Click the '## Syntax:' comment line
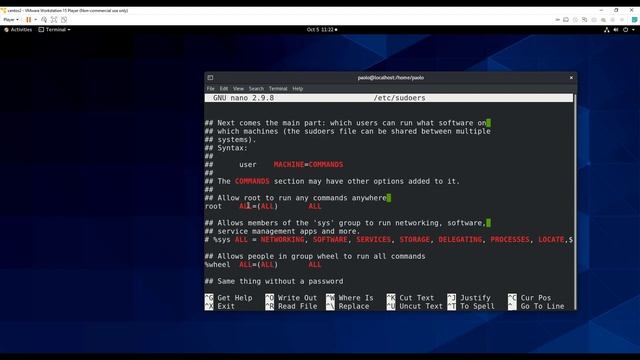Screen dimensions: 640x360 pos(226,148)
